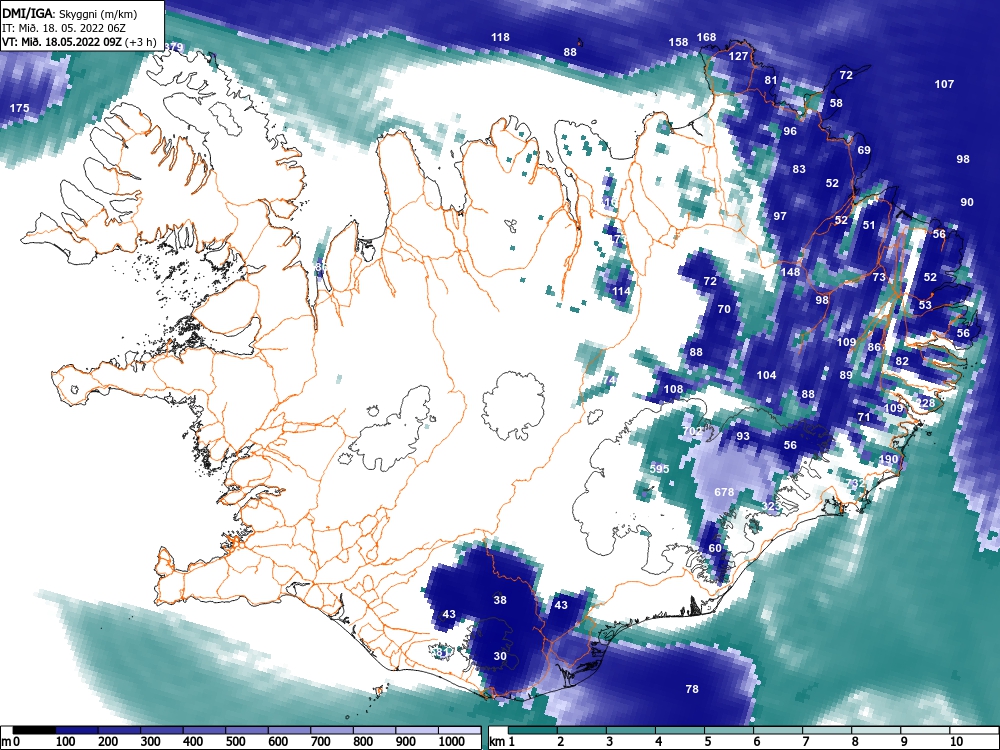Click the visibility value 30

click(x=500, y=656)
